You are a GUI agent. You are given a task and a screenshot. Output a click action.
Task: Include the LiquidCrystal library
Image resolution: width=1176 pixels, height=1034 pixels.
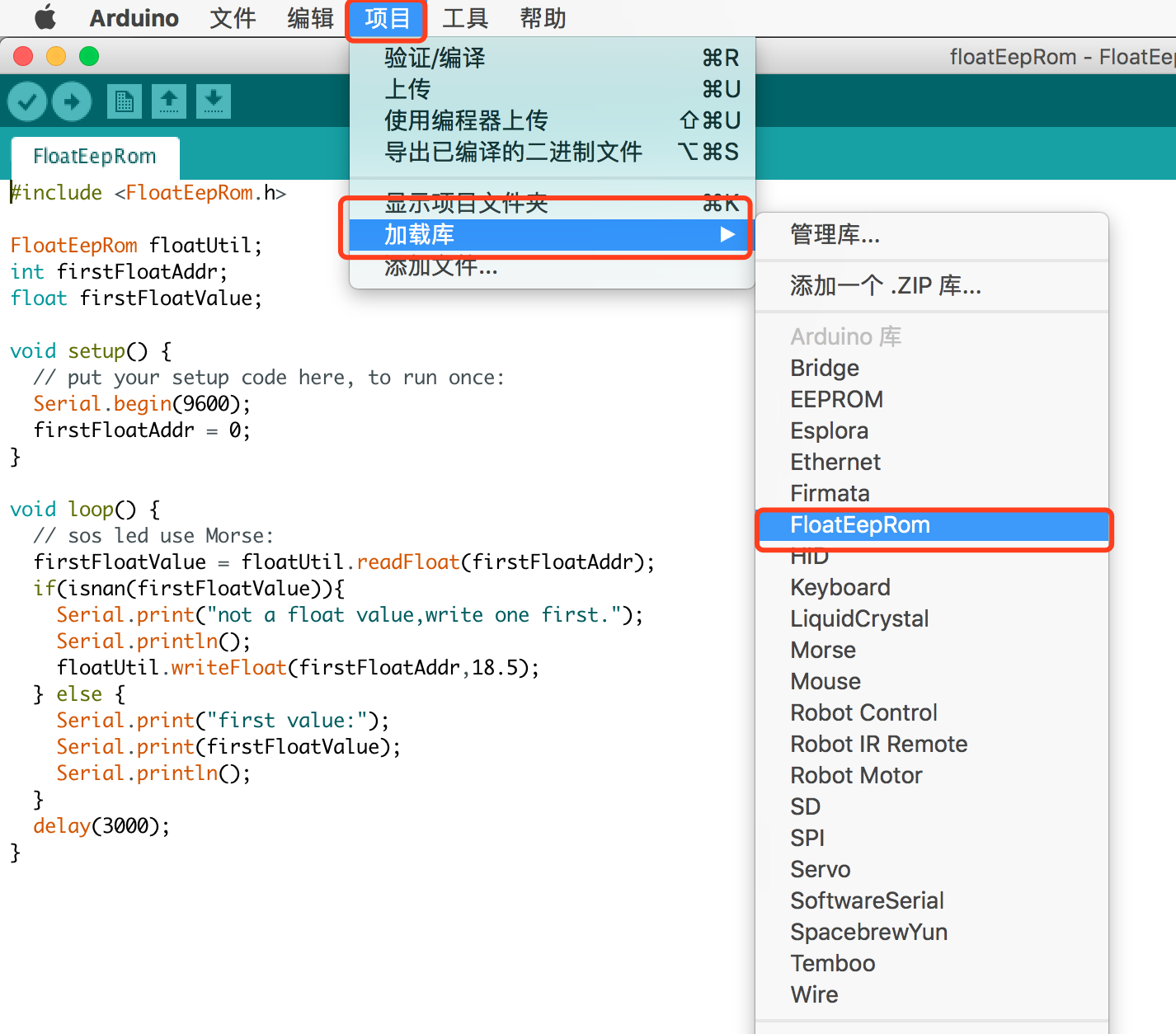[x=932, y=618]
